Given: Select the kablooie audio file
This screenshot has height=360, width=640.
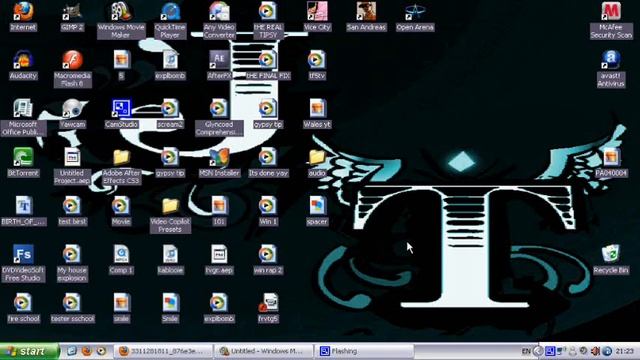Looking at the screenshot, I should [x=170, y=260].
